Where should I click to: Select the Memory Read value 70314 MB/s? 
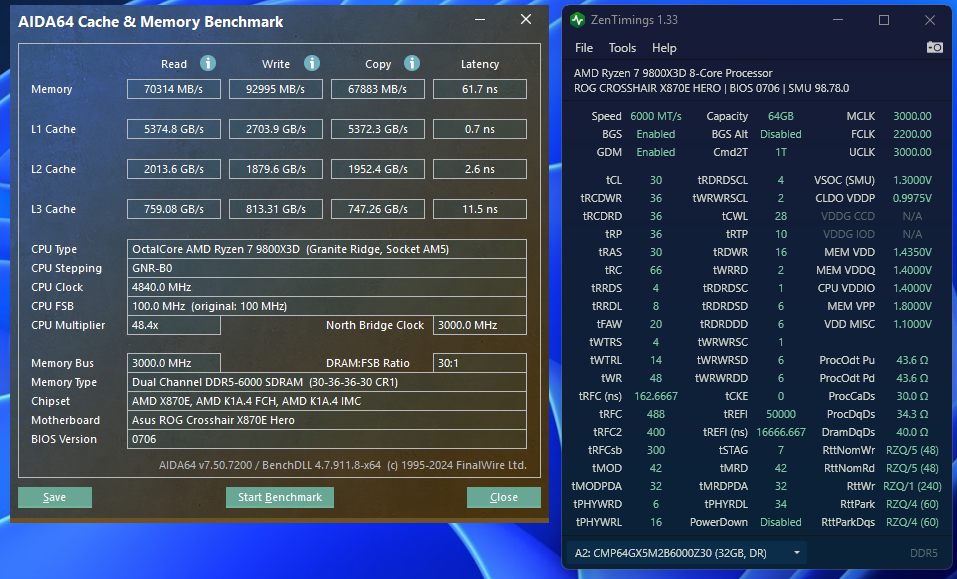174,89
